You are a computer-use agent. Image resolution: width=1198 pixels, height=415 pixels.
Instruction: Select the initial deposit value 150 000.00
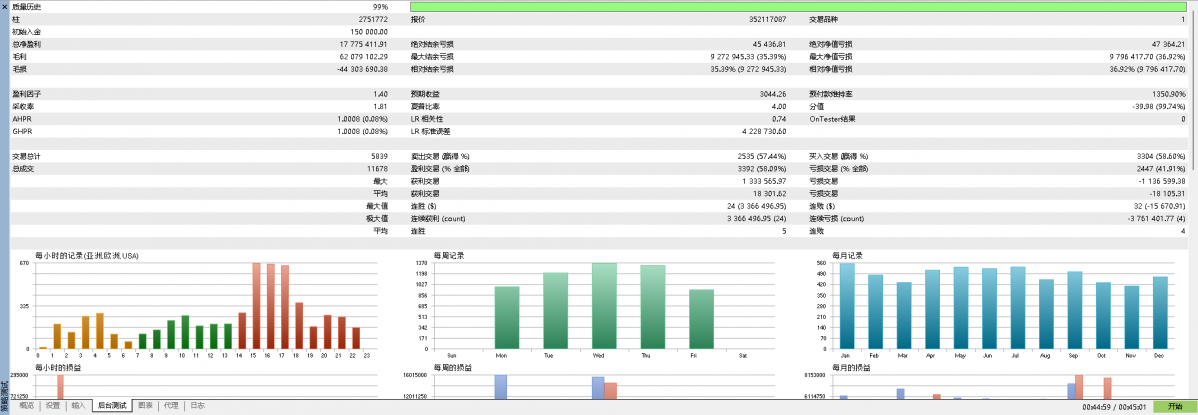tap(369, 31)
